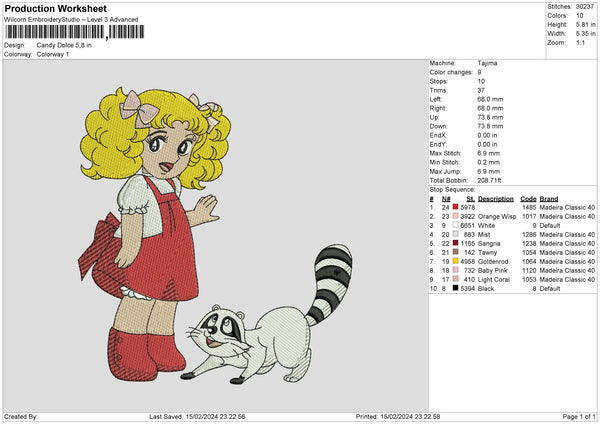Click the 'Trims:' label
600x424 pixels.
(x=438, y=90)
